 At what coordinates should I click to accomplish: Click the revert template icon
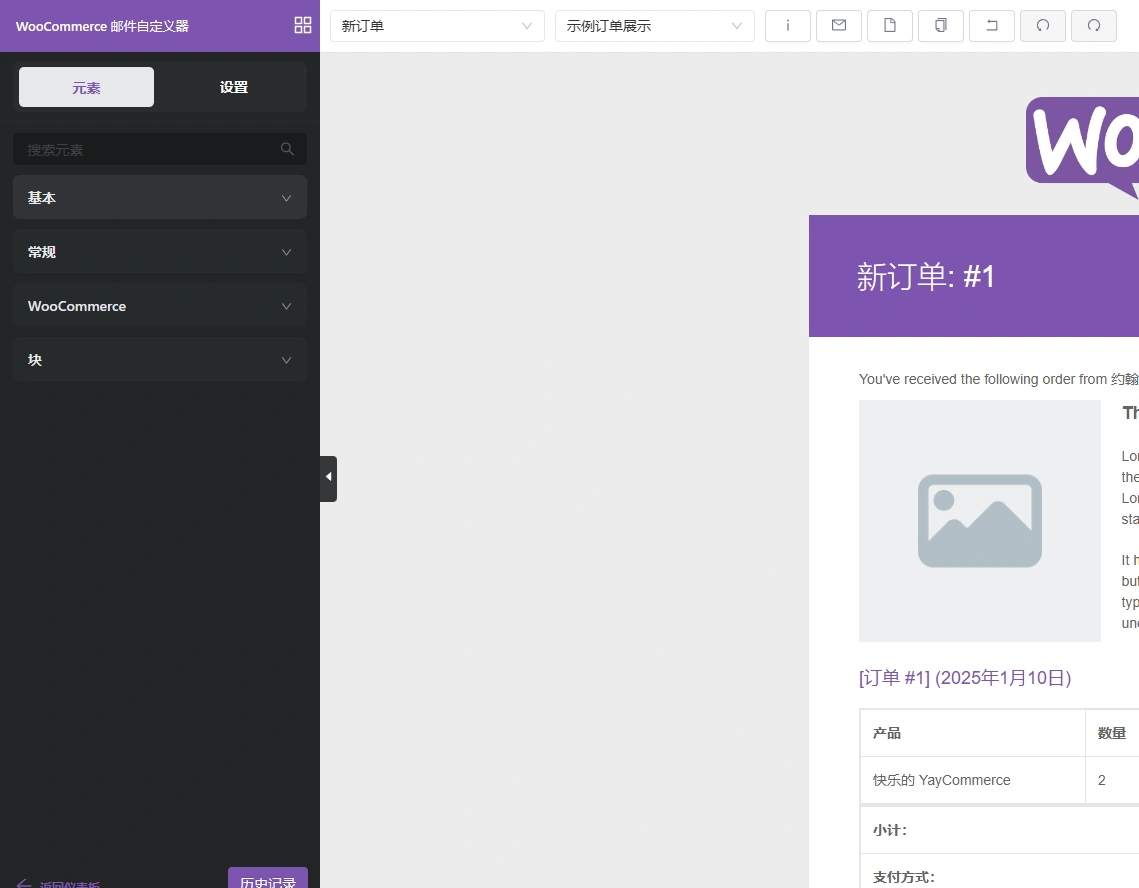(x=991, y=26)
